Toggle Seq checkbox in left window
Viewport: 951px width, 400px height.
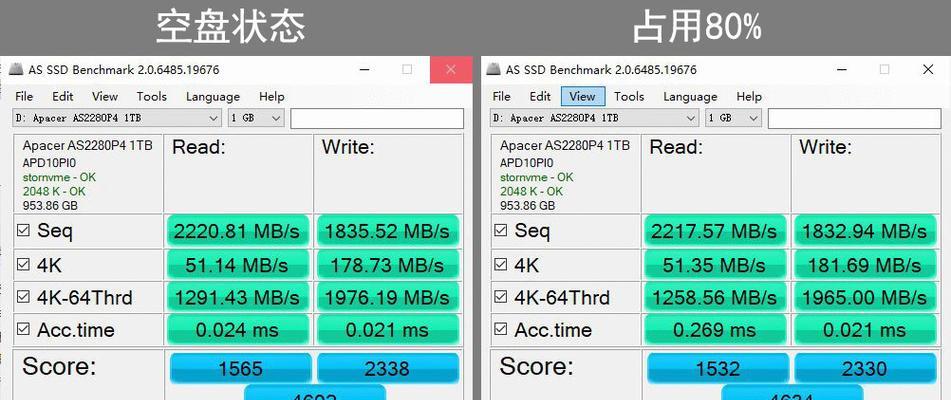point(23,230)
